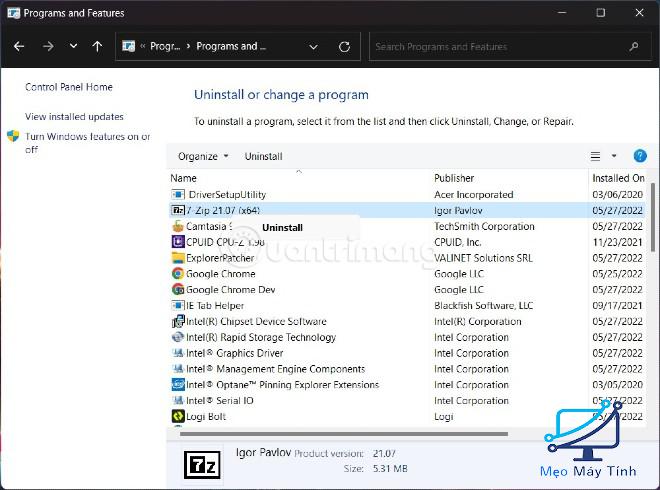The image size is (660, 490).
Task: Open the help question mark icon
Action: click(x=640, y=156)
